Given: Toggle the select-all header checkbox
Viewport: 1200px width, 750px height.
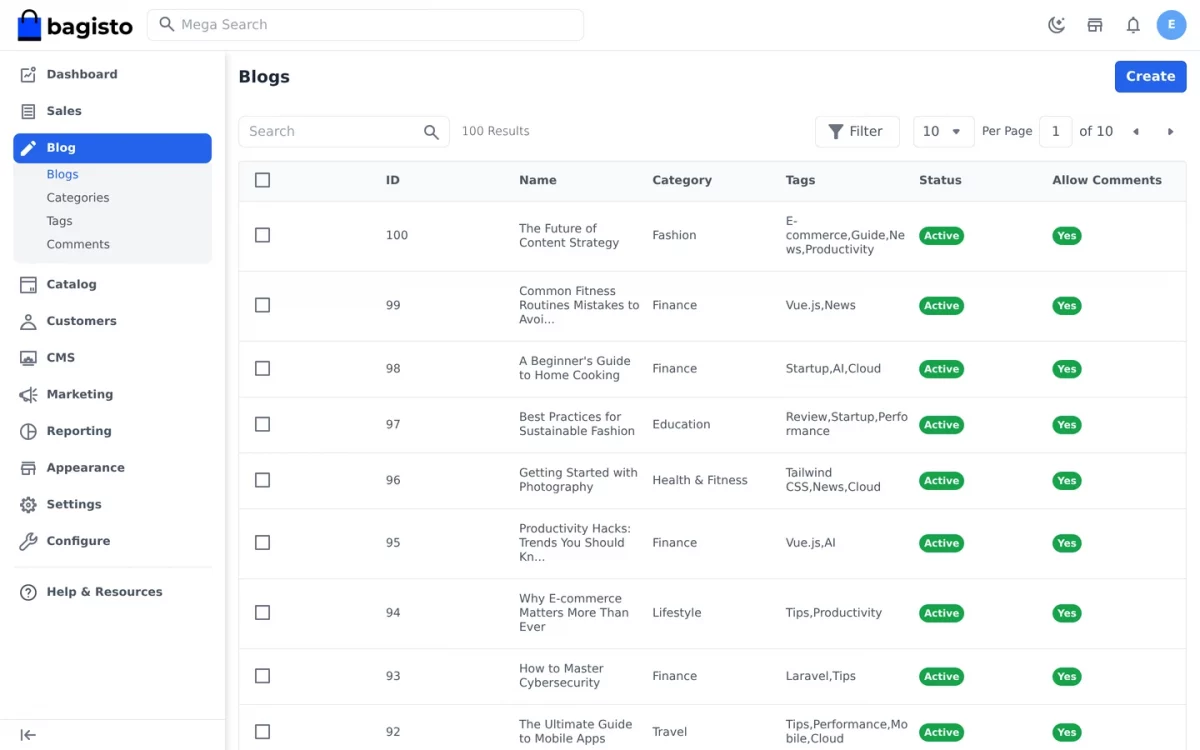Looking at the screenshot, I should click(262, 180).
